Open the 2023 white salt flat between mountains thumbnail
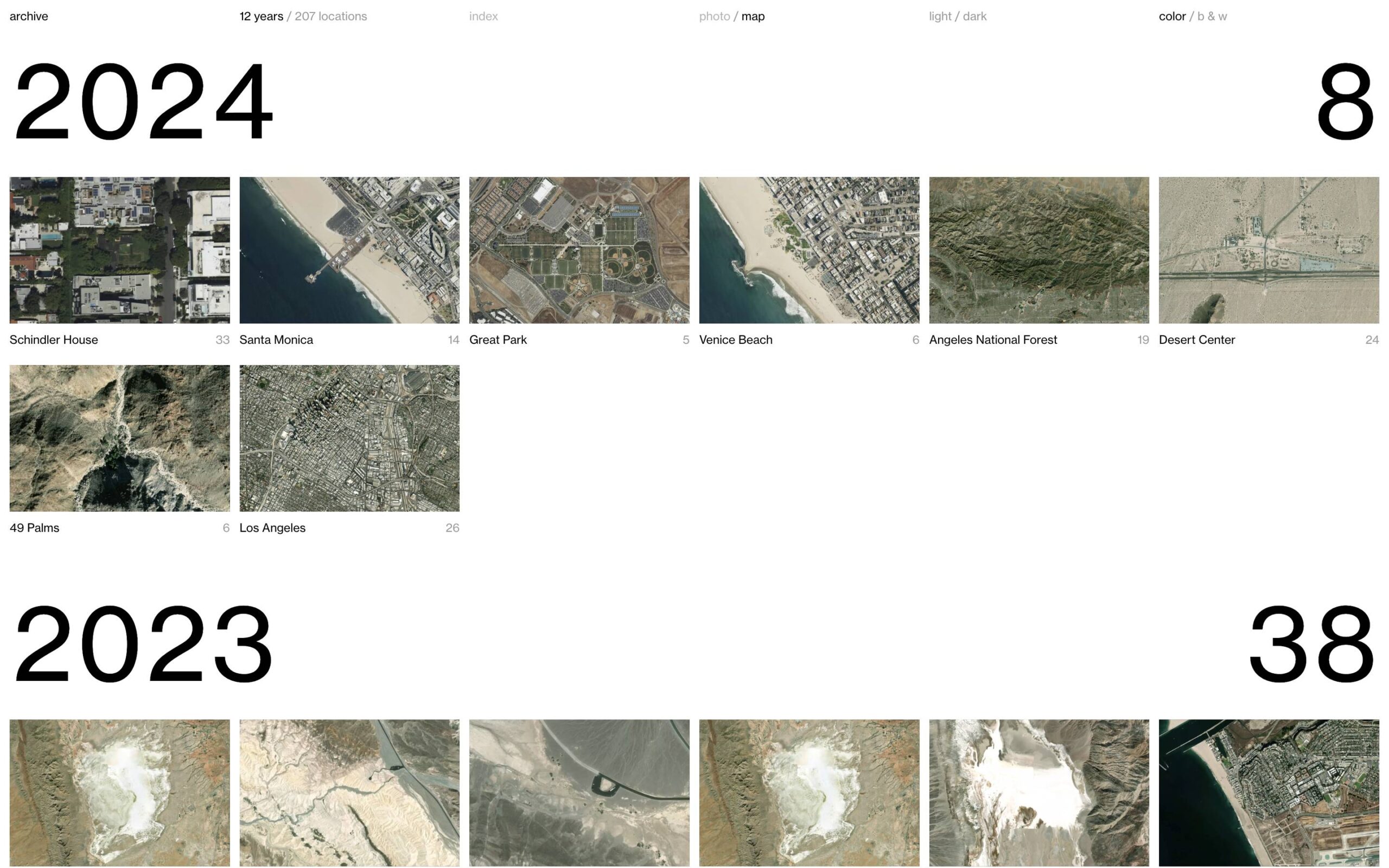 (x=1039, y=793)
